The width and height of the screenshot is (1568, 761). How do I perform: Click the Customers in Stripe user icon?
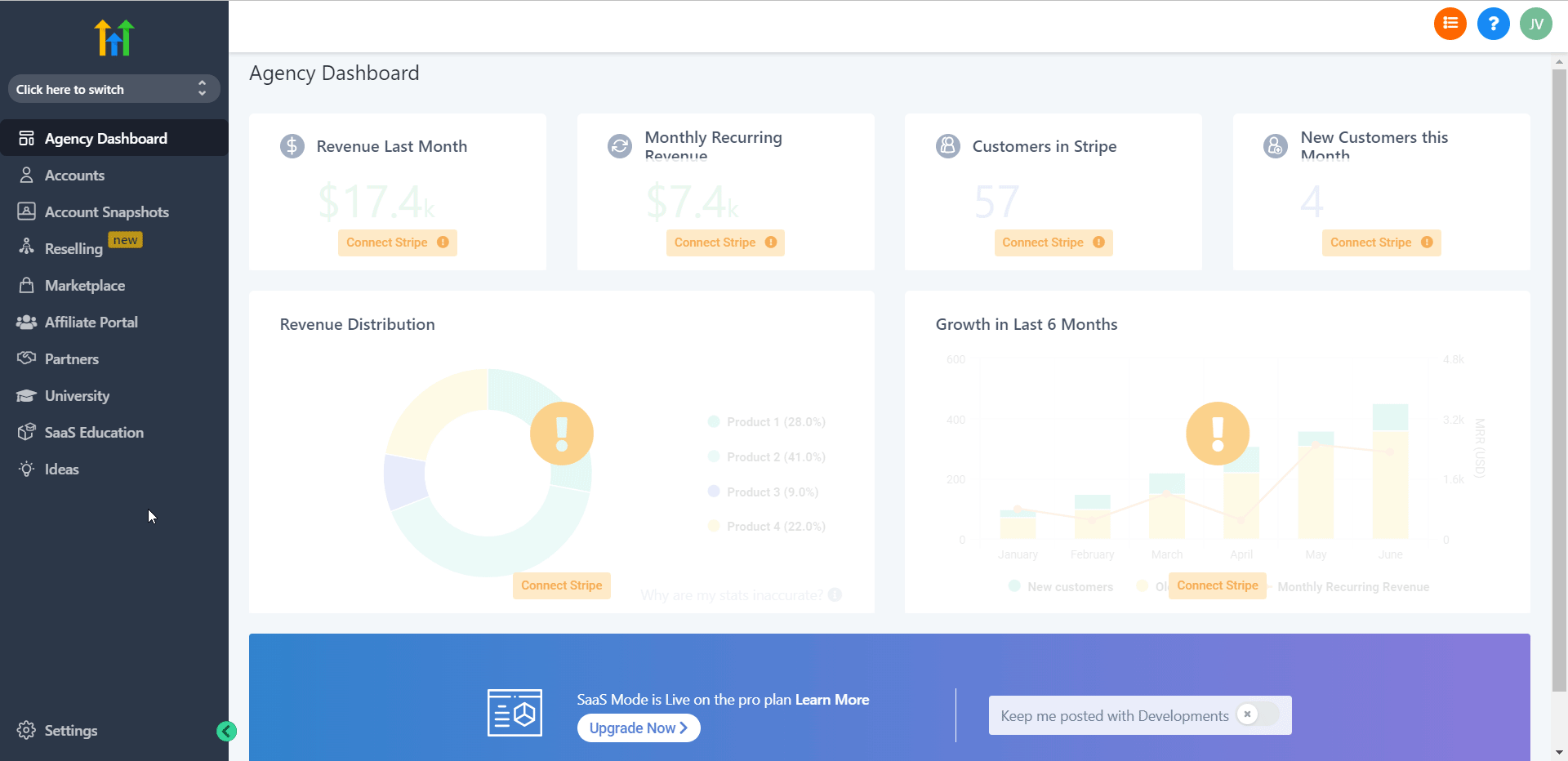point(947,146)
